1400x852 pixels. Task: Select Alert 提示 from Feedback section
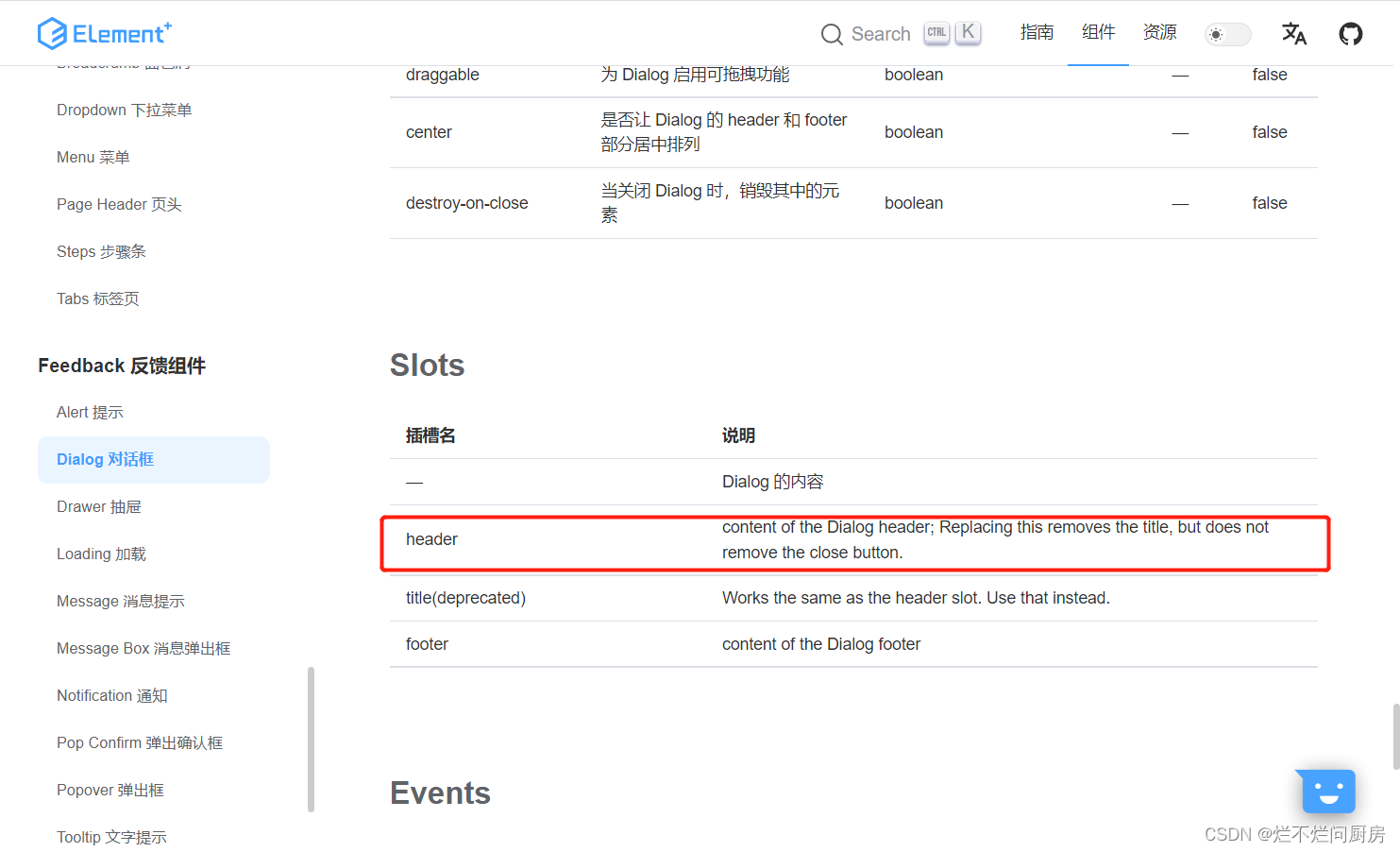click(x=90, y=412)
